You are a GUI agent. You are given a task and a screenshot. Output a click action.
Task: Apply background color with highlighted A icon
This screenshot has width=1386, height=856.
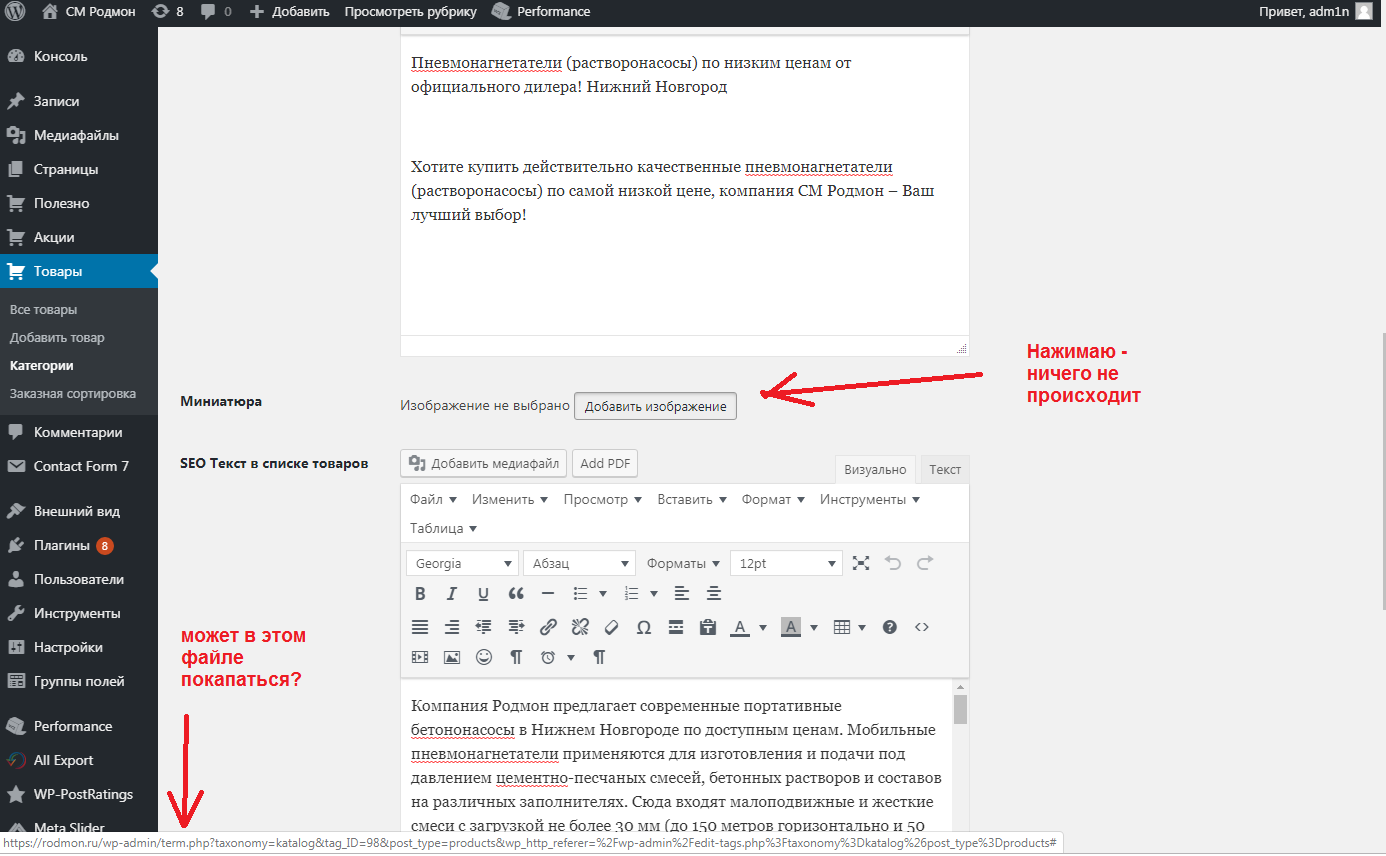[791, 627]
